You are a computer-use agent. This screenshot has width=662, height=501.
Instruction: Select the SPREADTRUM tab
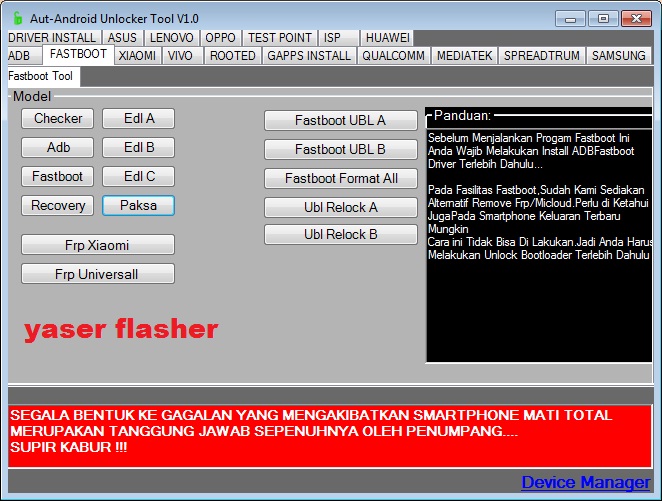click(542, 55)
